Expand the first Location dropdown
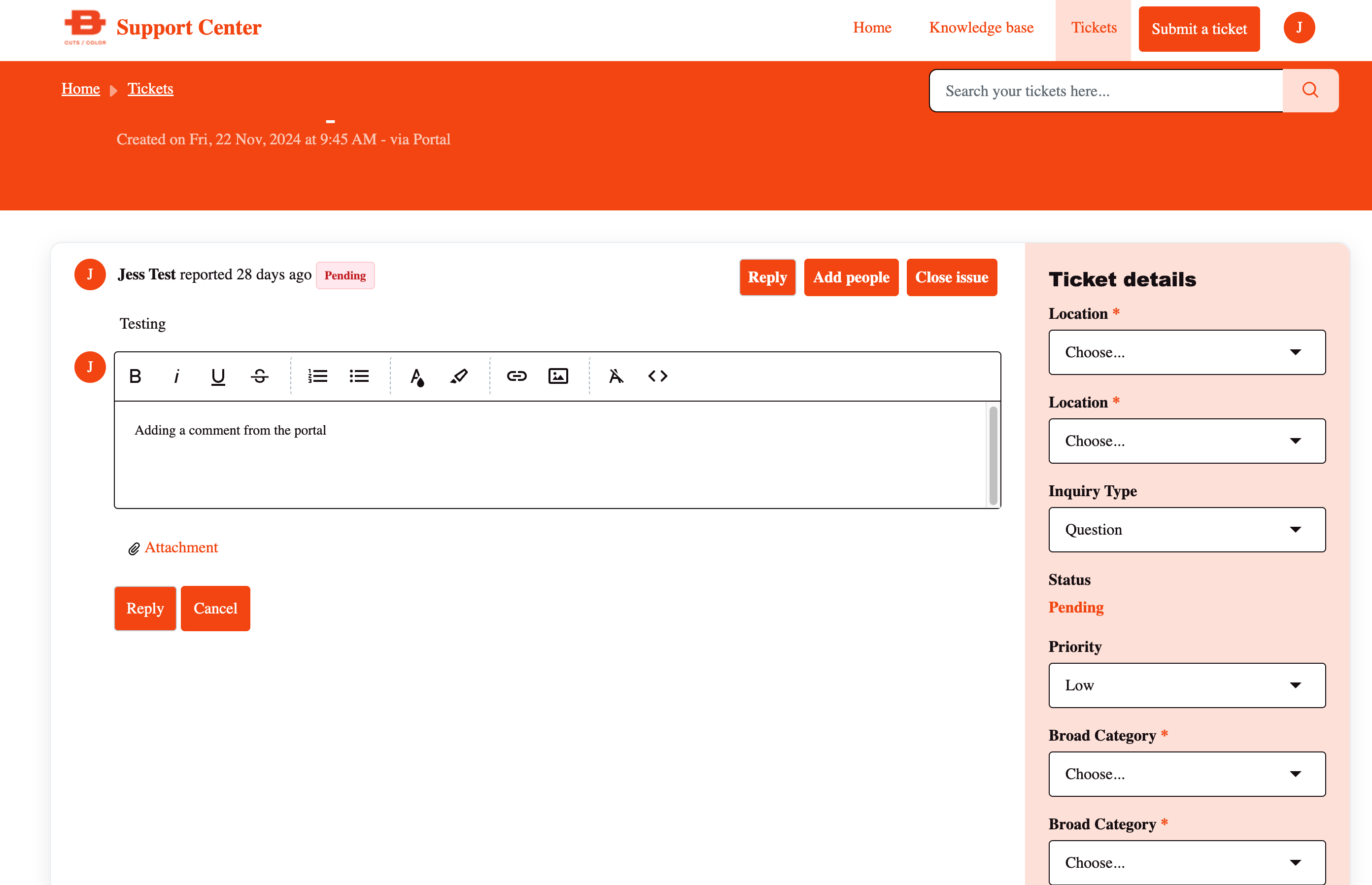1372x885 pixels. point(1186,352)
